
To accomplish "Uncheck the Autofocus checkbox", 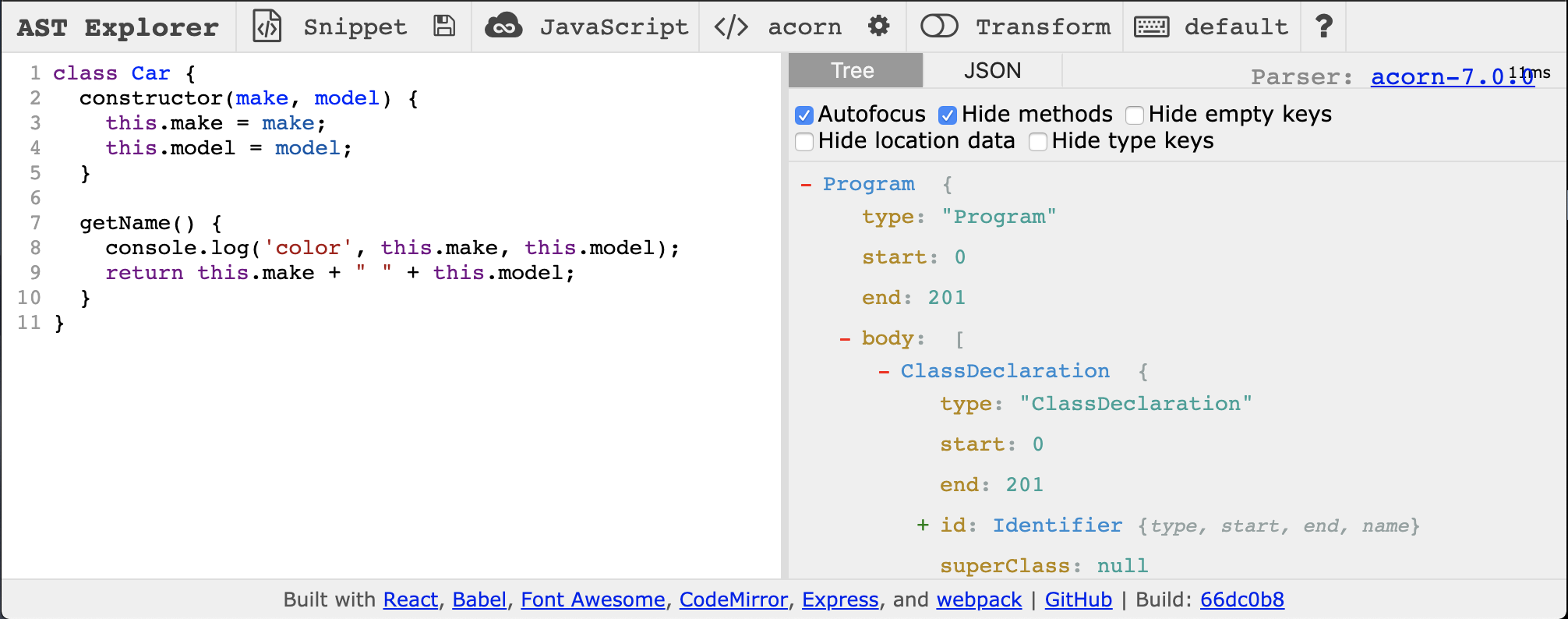I will (x=804, y=115).
